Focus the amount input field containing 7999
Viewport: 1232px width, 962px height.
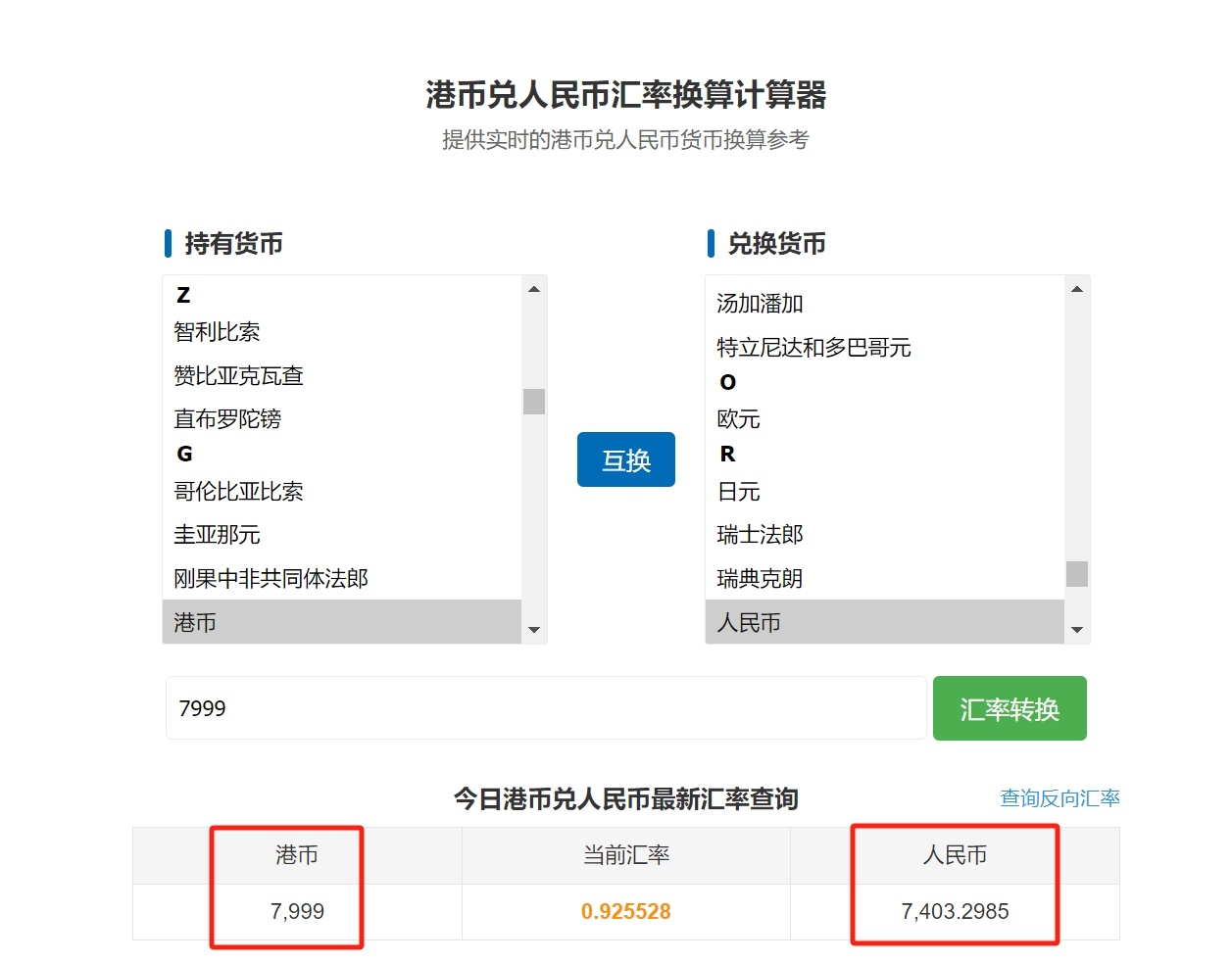click(546, 707)
